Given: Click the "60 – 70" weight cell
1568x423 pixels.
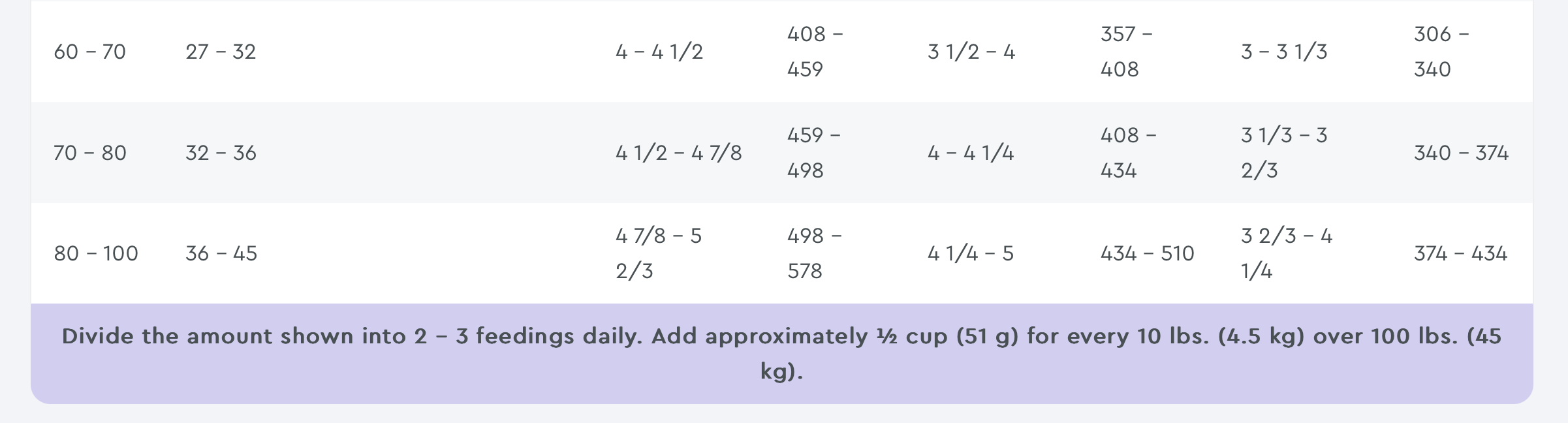Looking at the screenshot, I should (x=89, y=52).
